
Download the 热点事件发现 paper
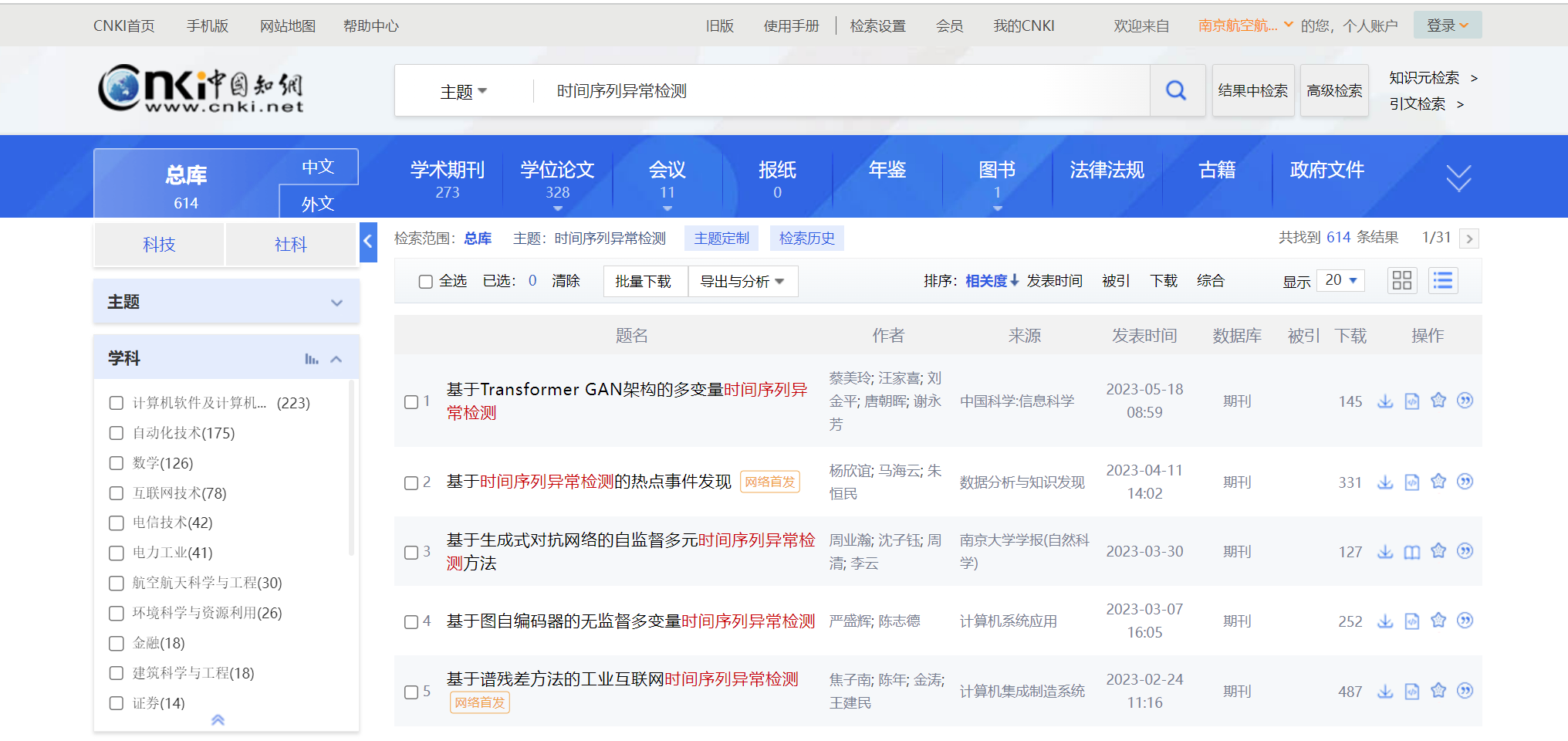1385,482
